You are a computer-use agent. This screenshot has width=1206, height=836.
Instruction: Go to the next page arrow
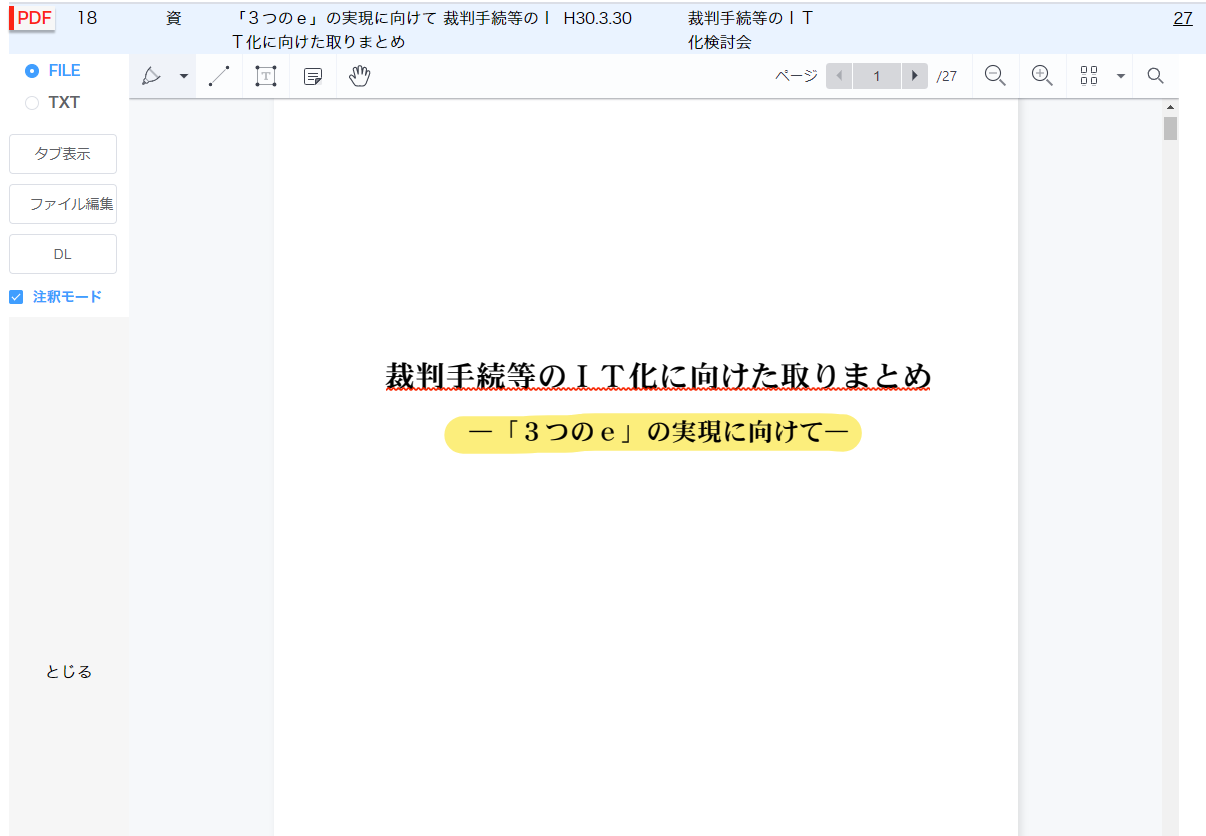pos(914,76)
